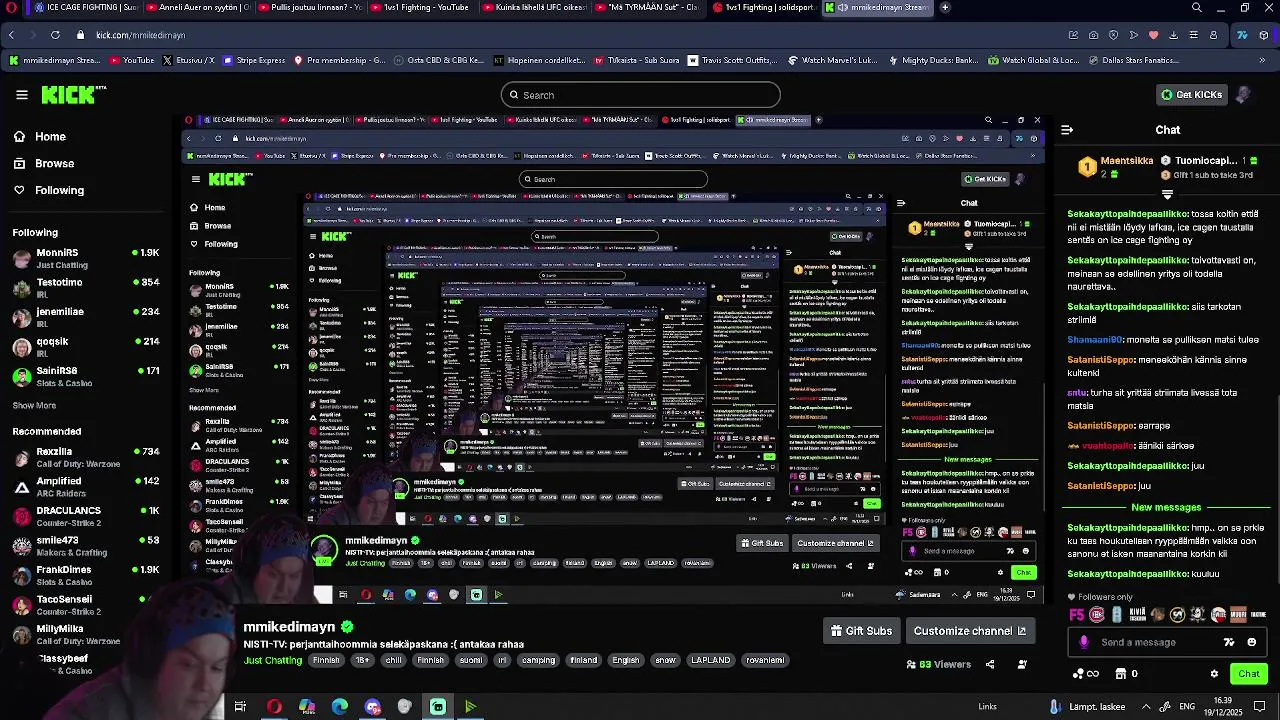1280x720 pixels.
Task: Open Browse in the outermost Kick sidebar
Action: pos(54,163)
